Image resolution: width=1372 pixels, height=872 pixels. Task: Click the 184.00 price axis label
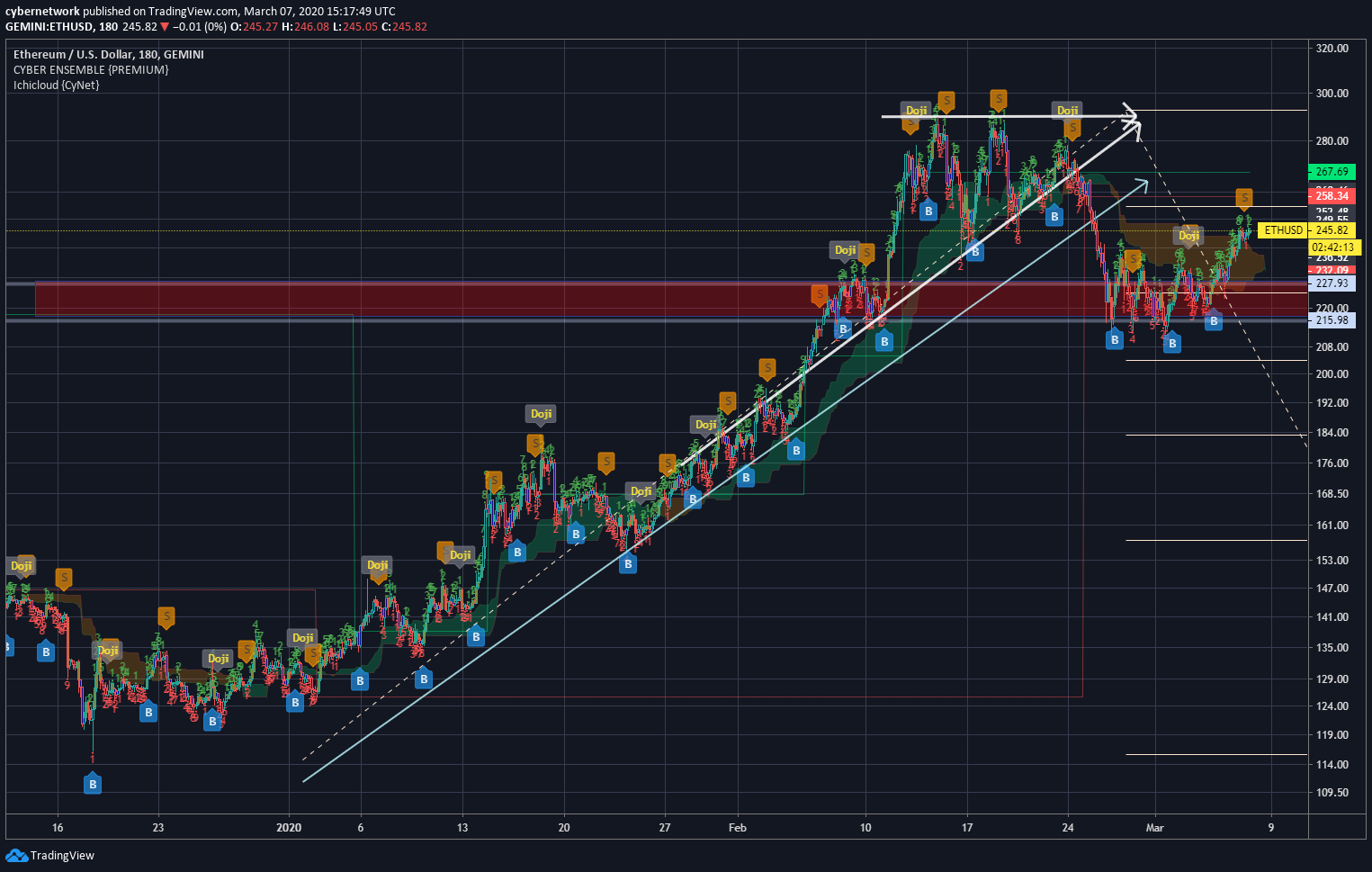tap(1332, 433)
